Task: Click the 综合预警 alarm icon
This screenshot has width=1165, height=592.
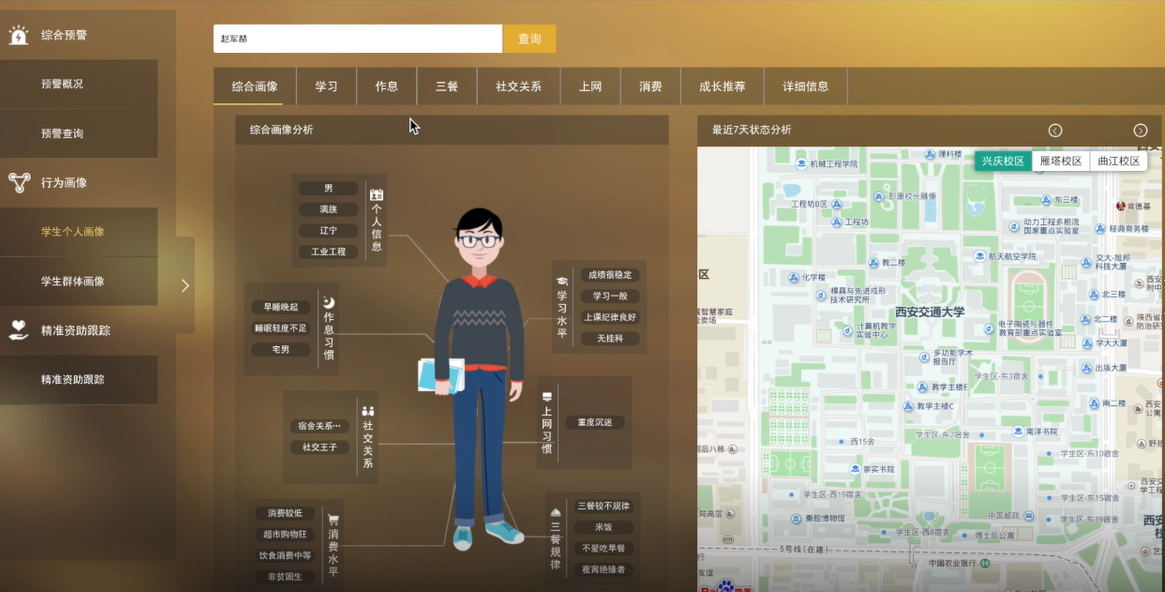Action: point(19,35)
